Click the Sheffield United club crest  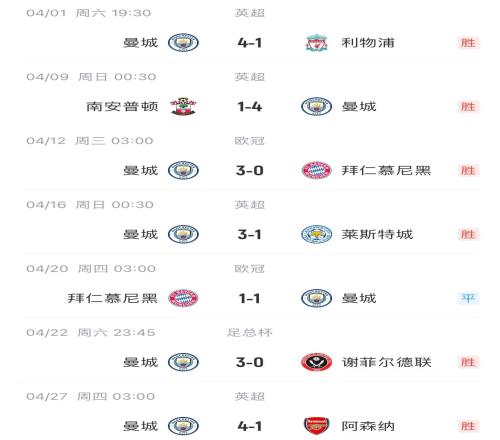pos(316,362)
